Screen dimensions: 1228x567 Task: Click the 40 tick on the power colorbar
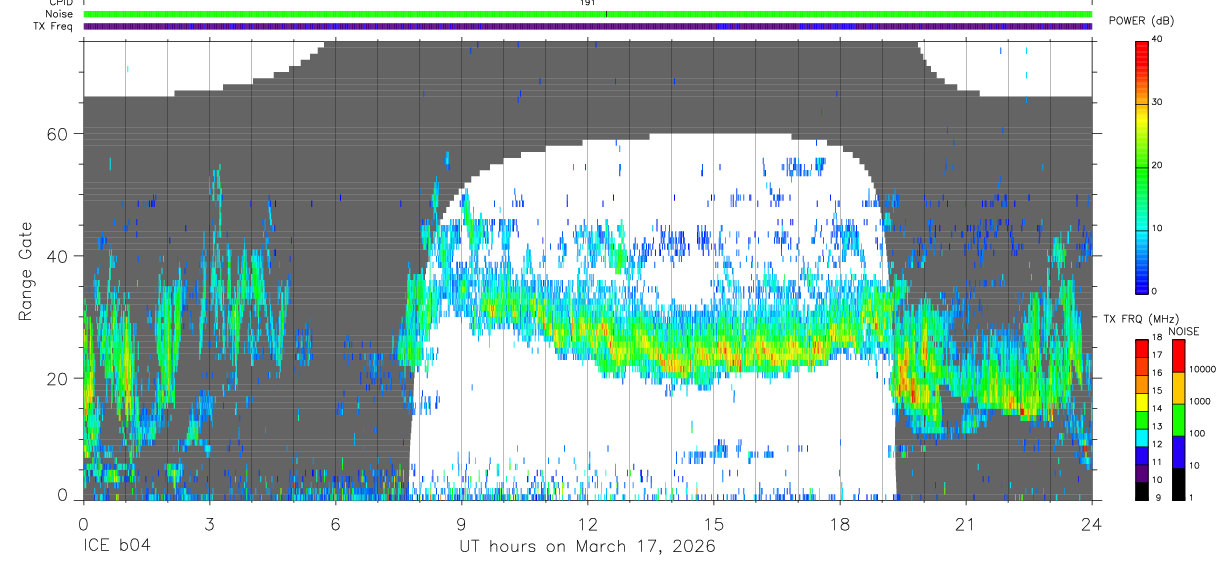[x=1159, y=39]
